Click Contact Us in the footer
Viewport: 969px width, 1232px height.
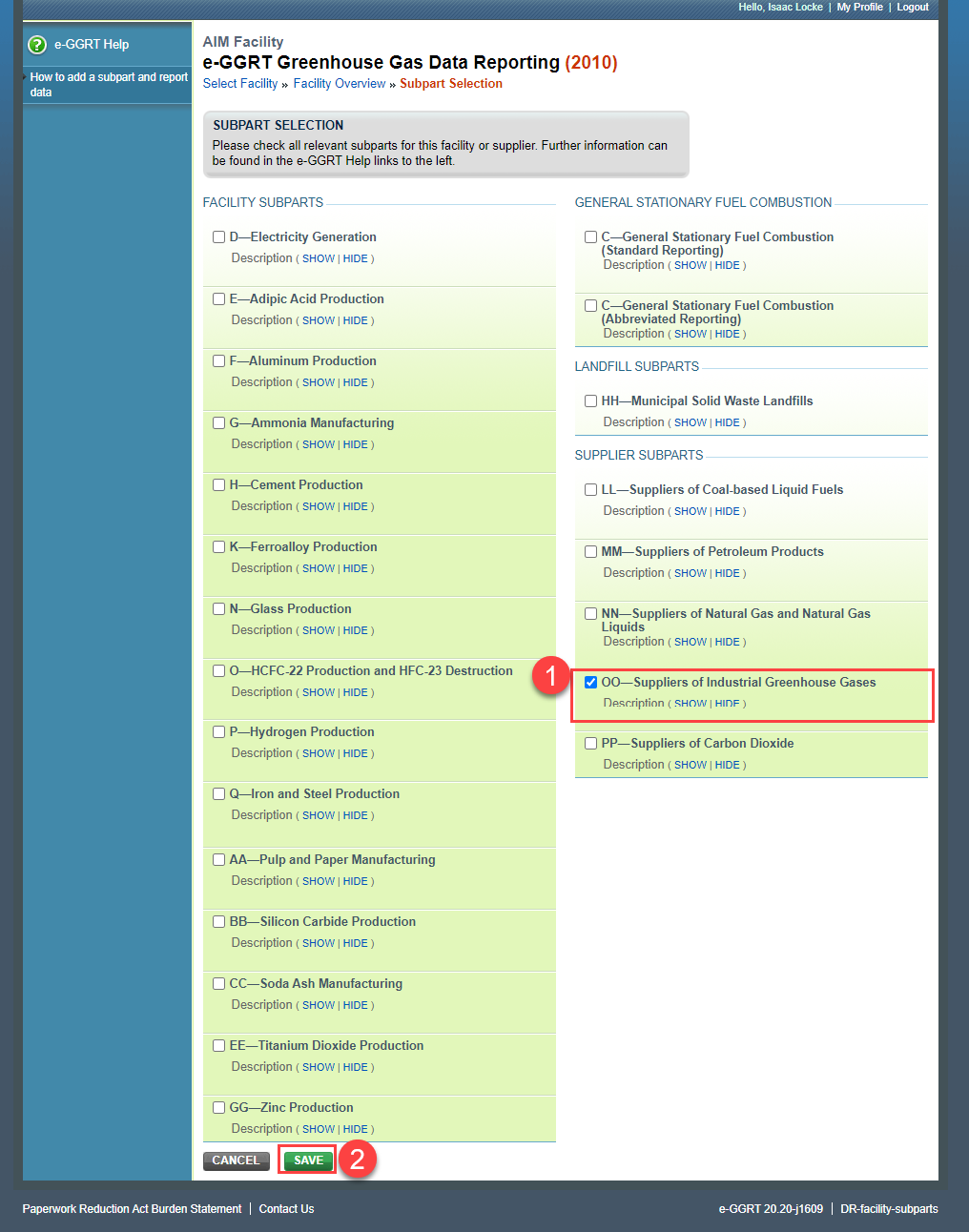[285, 1208]
